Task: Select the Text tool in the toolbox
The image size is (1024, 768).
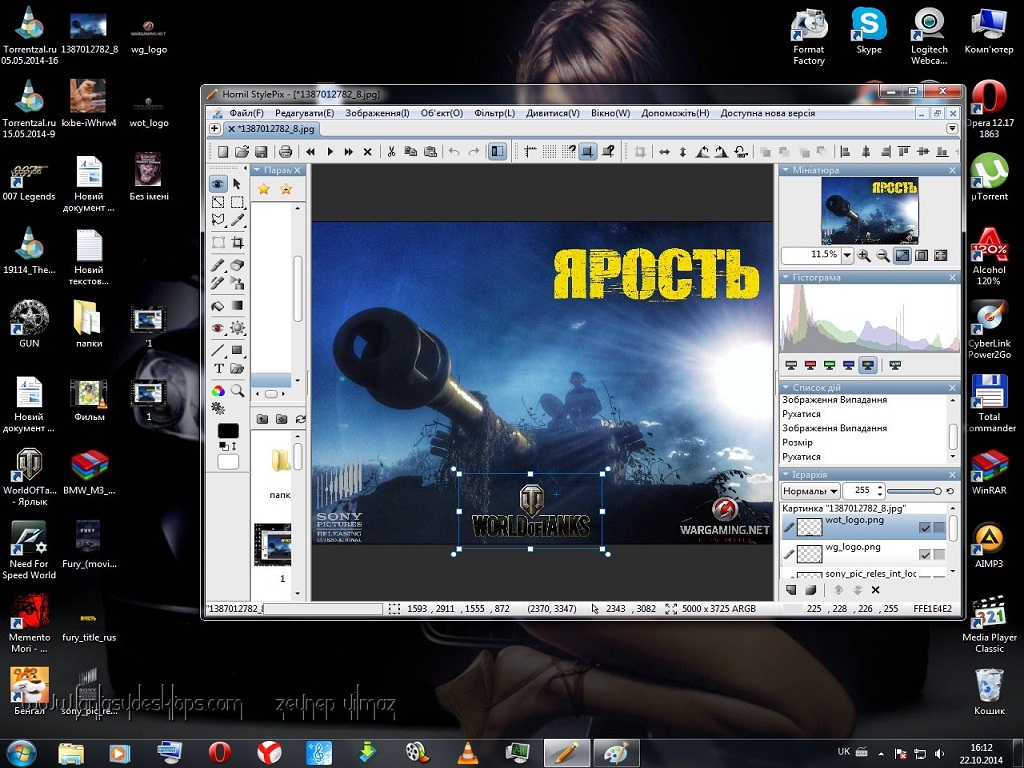Action: pyautogui.click(x=219, y=369)
